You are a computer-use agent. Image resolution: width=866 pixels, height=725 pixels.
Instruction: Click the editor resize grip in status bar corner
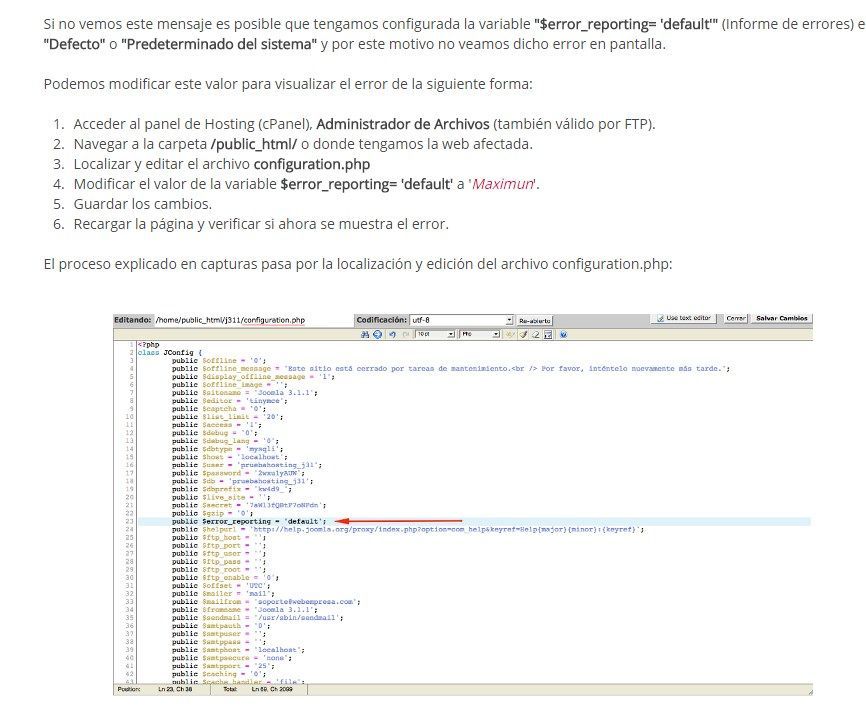pyautogui.click(x=809, y=691)
